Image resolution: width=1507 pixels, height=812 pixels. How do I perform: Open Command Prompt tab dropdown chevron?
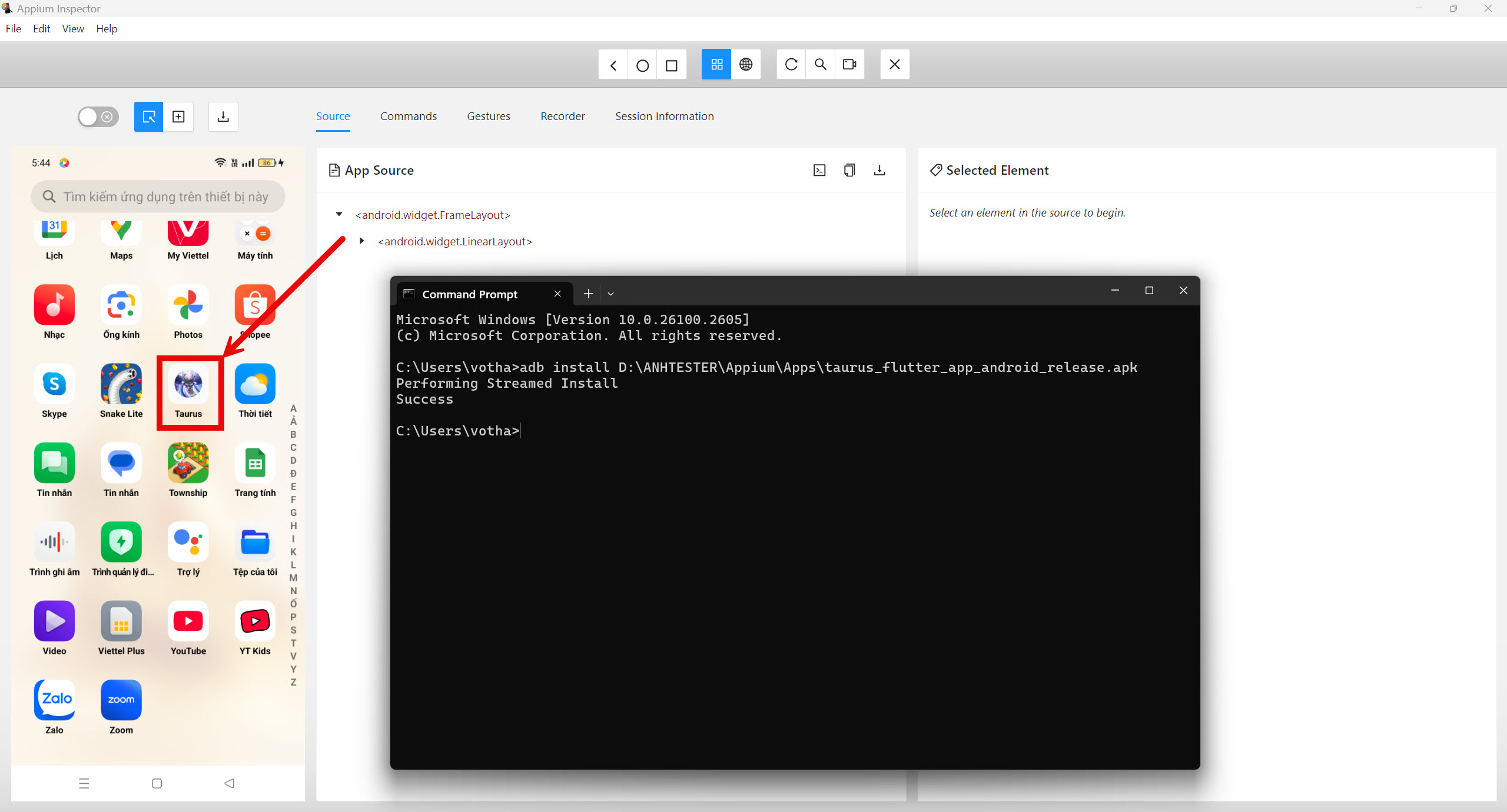click(x=610, y=294)
